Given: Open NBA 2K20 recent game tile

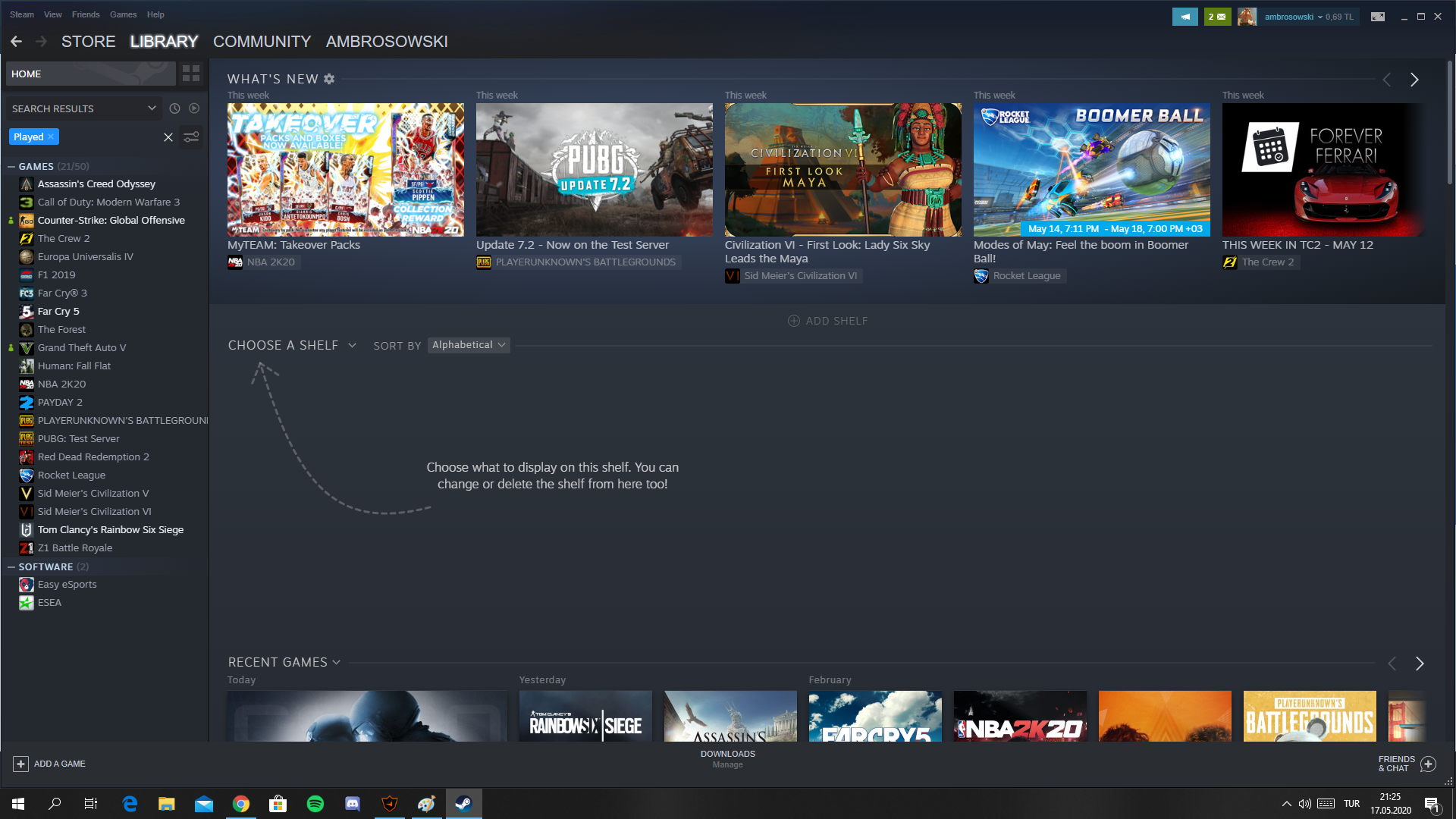Looking at the screenshot, I should 1020,716.
